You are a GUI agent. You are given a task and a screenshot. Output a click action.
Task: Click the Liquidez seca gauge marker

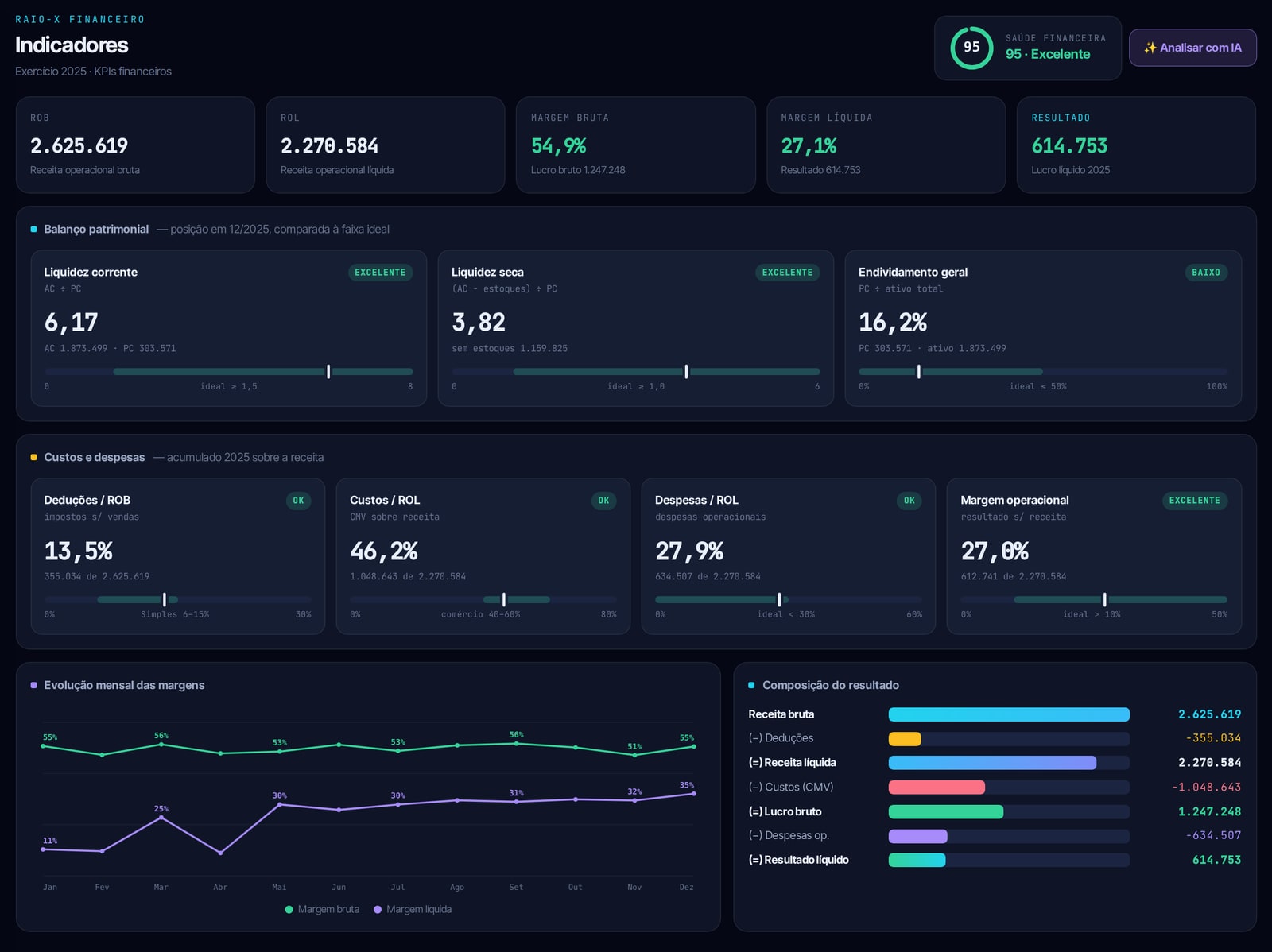[686, 372]
